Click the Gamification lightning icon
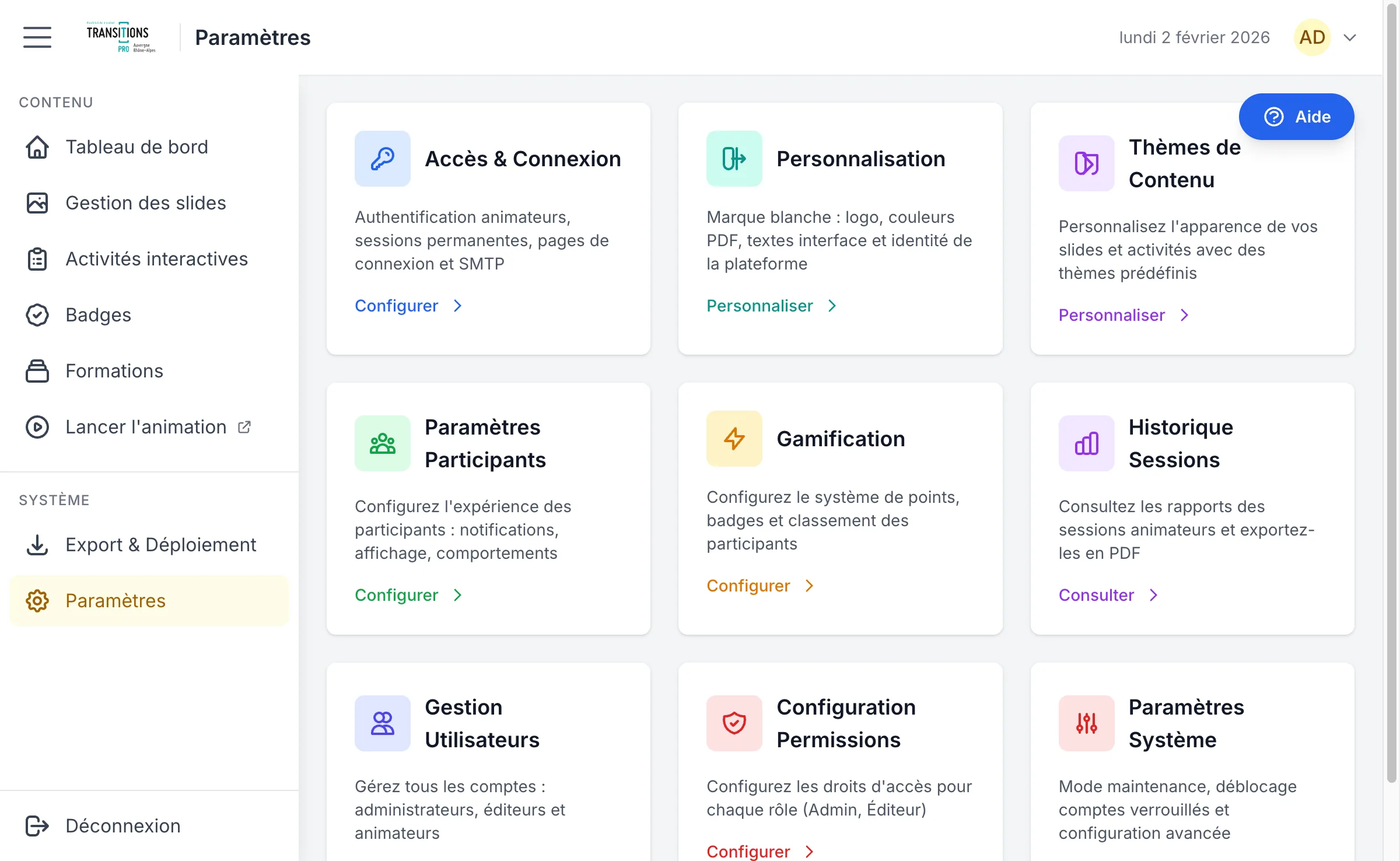Viewport: 1400px width, 861px height. pyautogui.click(x=734, y=439)
